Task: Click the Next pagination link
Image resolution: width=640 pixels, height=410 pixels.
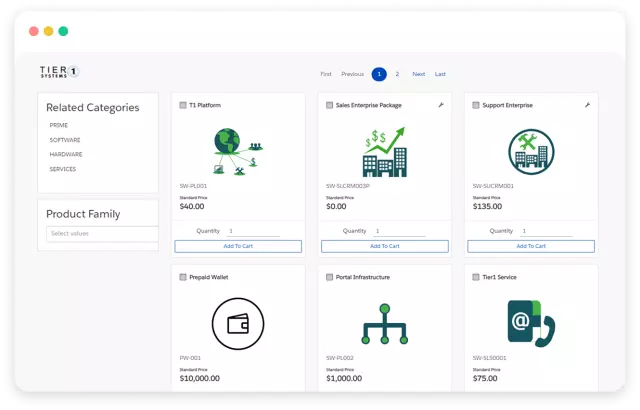Action: tap(418, 74)
